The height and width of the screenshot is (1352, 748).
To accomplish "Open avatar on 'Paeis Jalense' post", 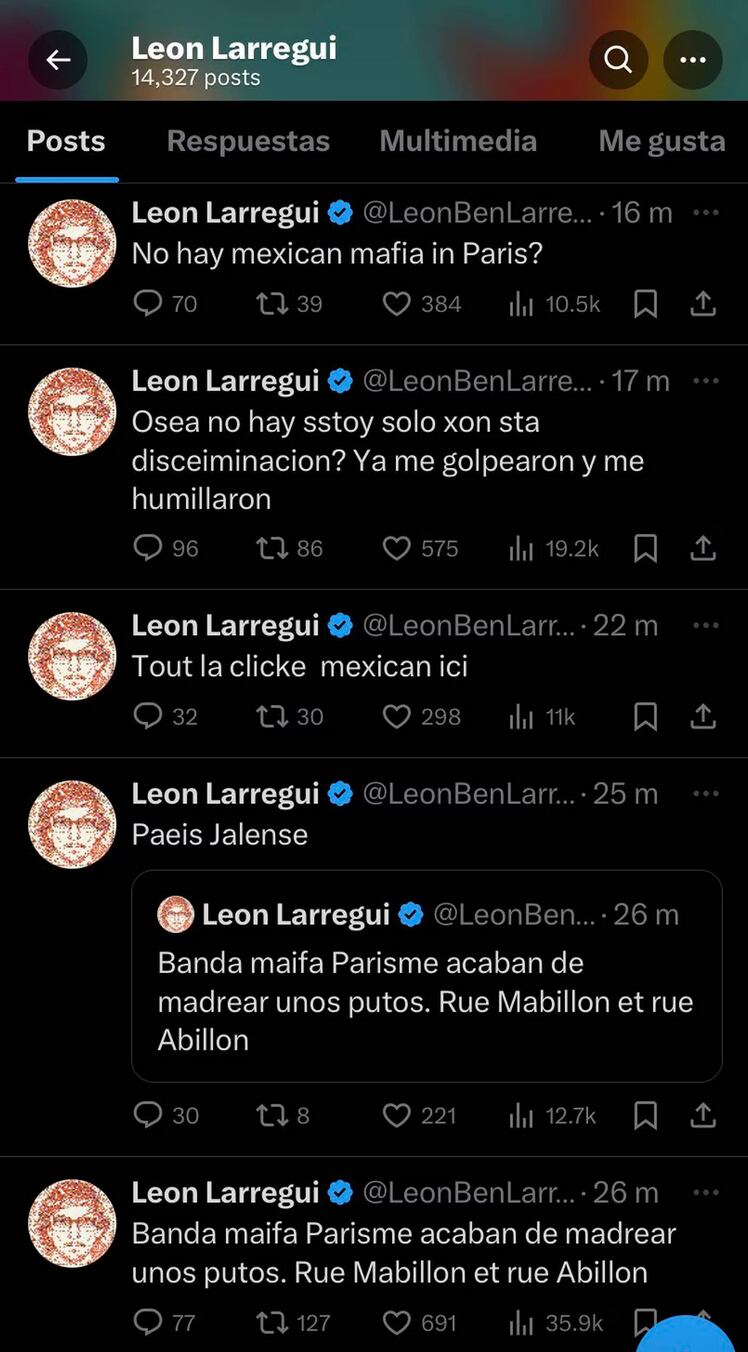I will click(x=72, y=824).
